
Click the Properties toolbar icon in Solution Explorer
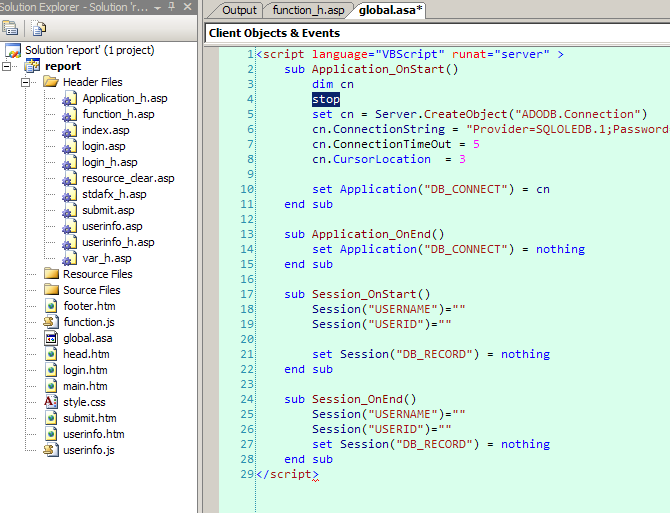(x=10, y=28)
